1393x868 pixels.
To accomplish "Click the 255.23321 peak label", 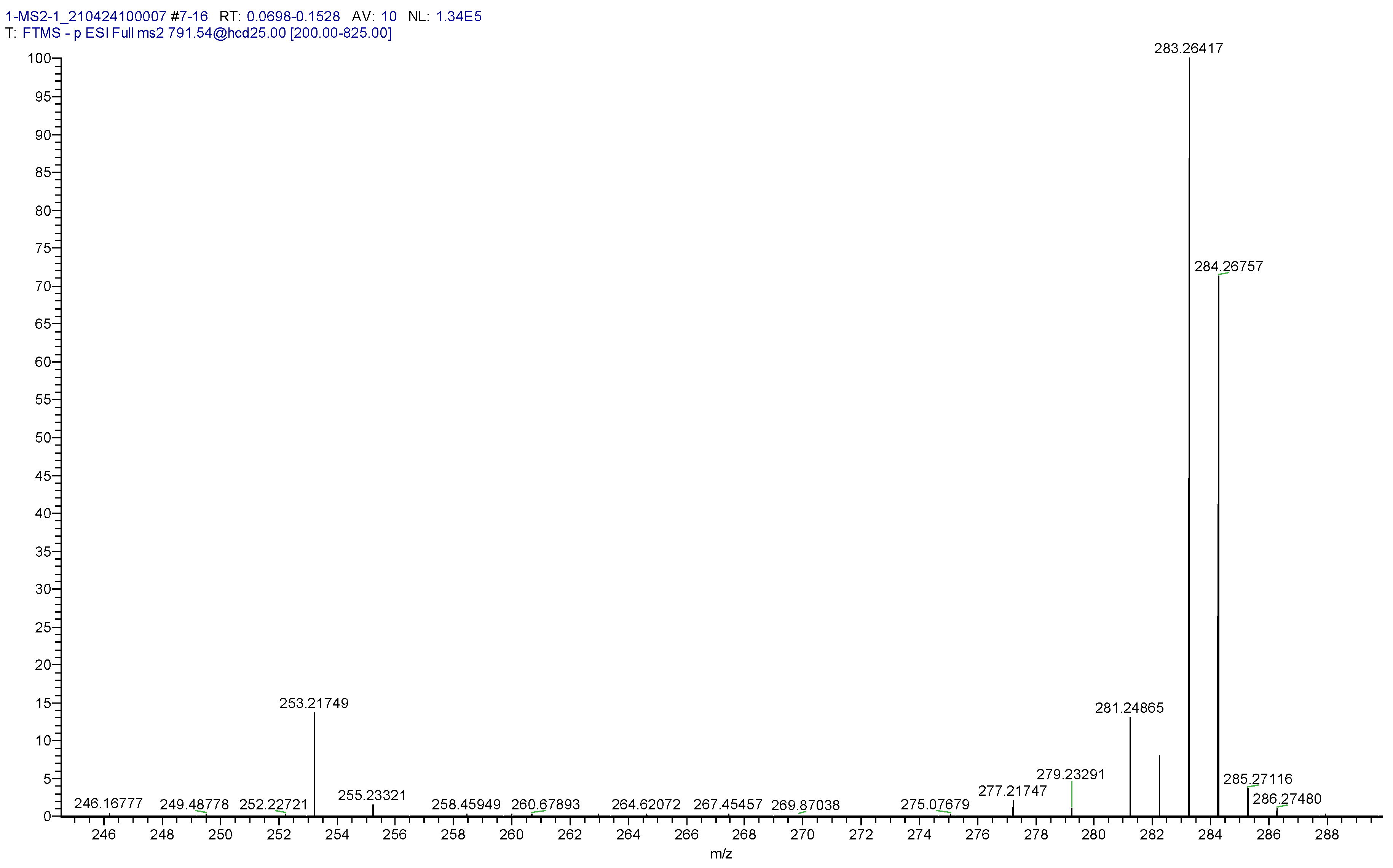I will point(372,795).
